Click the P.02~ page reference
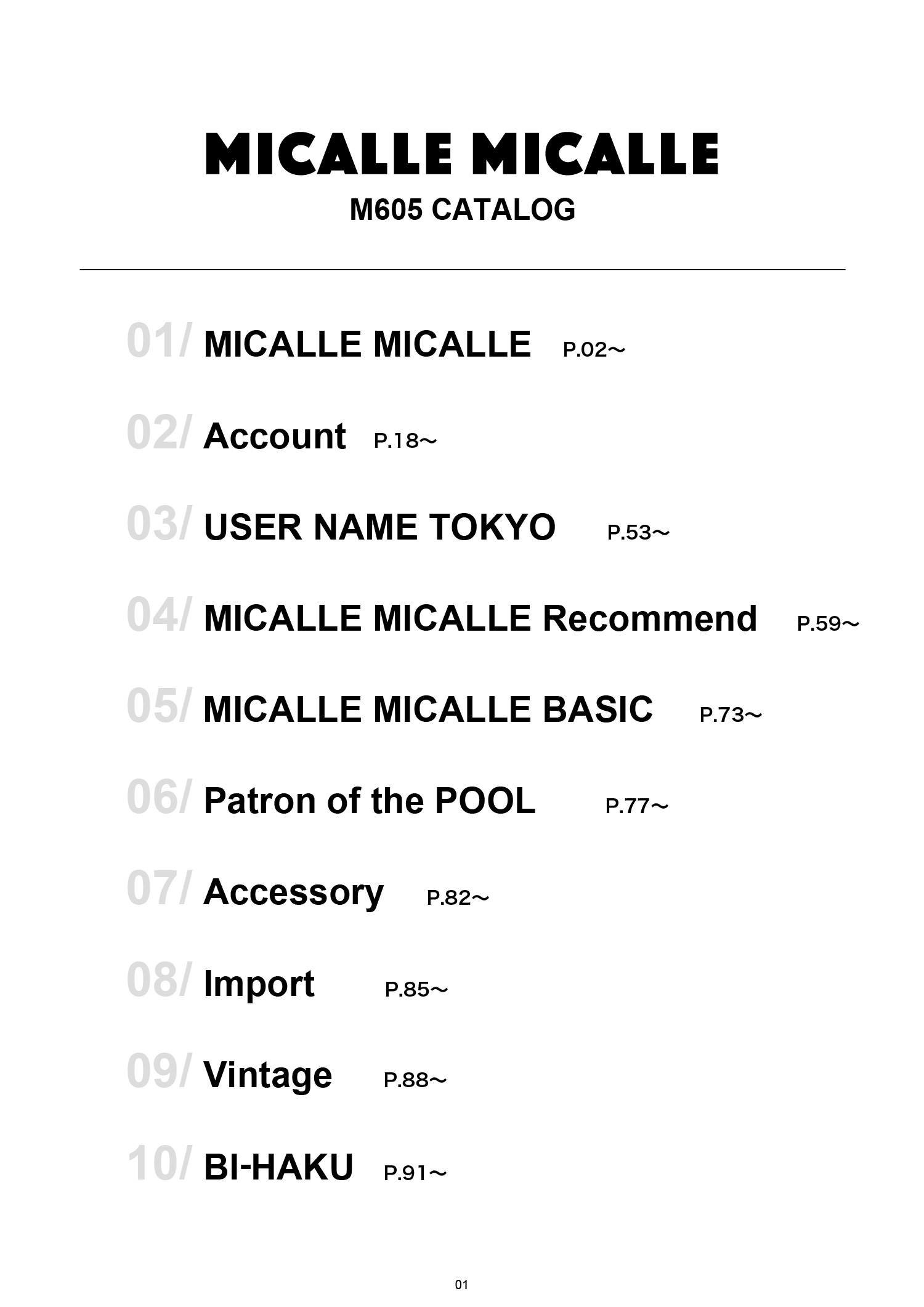This screenshot has height=1307, width=924. coord(594,350)
